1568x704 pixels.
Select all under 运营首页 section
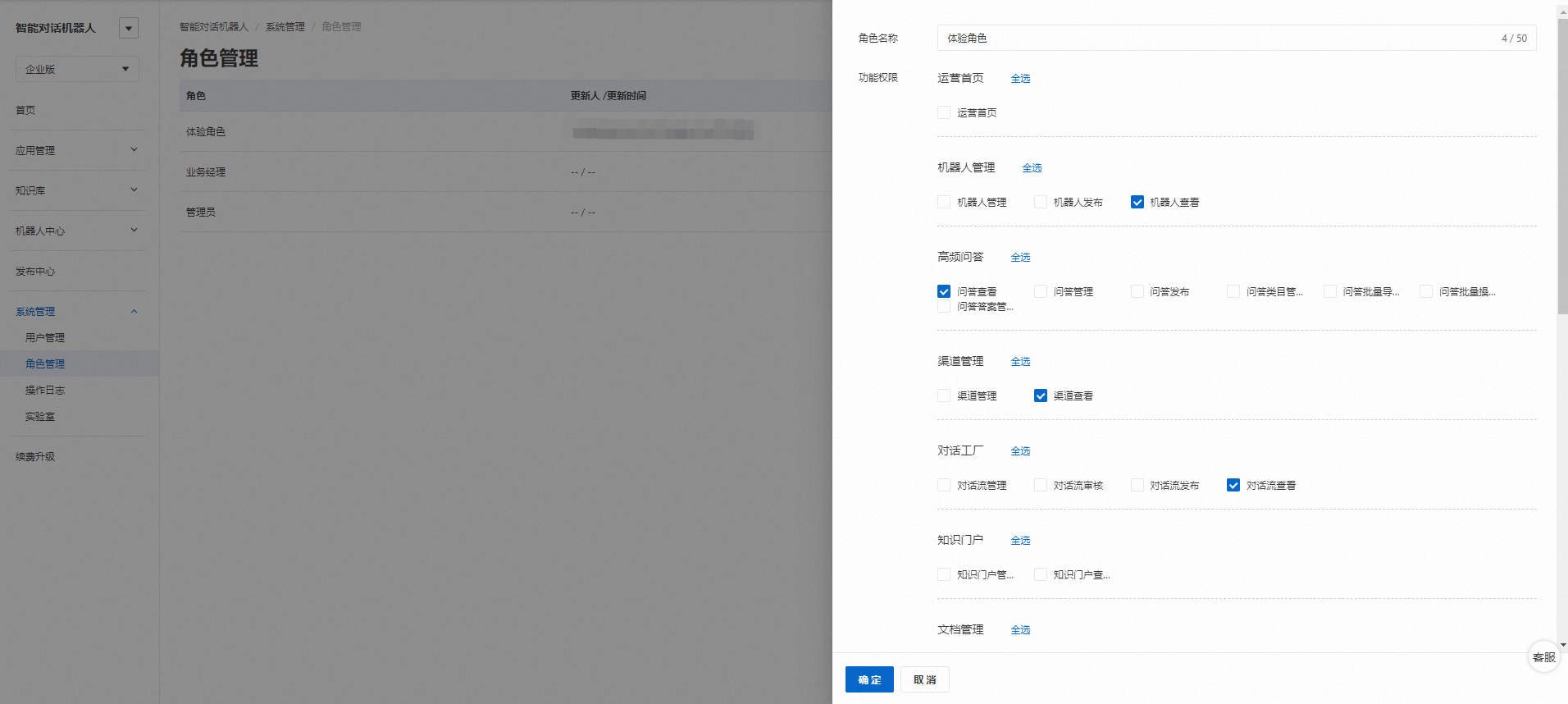[x=1020, y=78]
